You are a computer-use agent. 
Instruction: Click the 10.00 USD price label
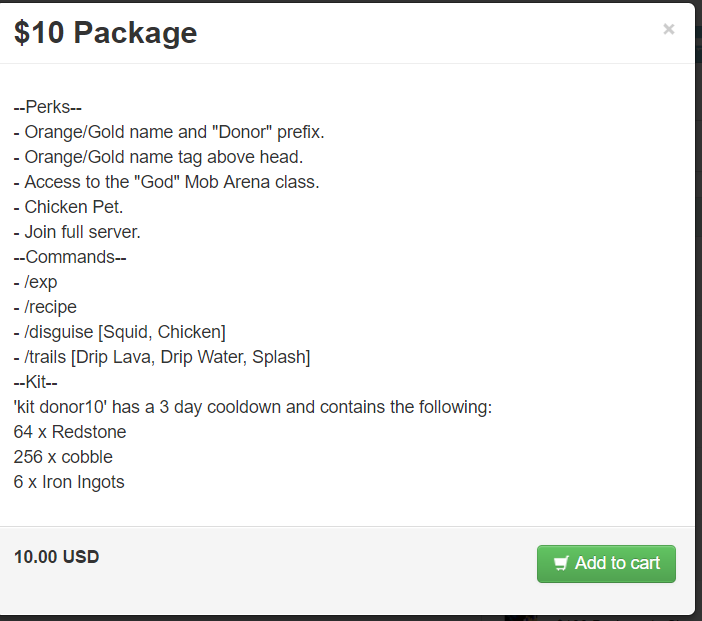click(56, 556)
